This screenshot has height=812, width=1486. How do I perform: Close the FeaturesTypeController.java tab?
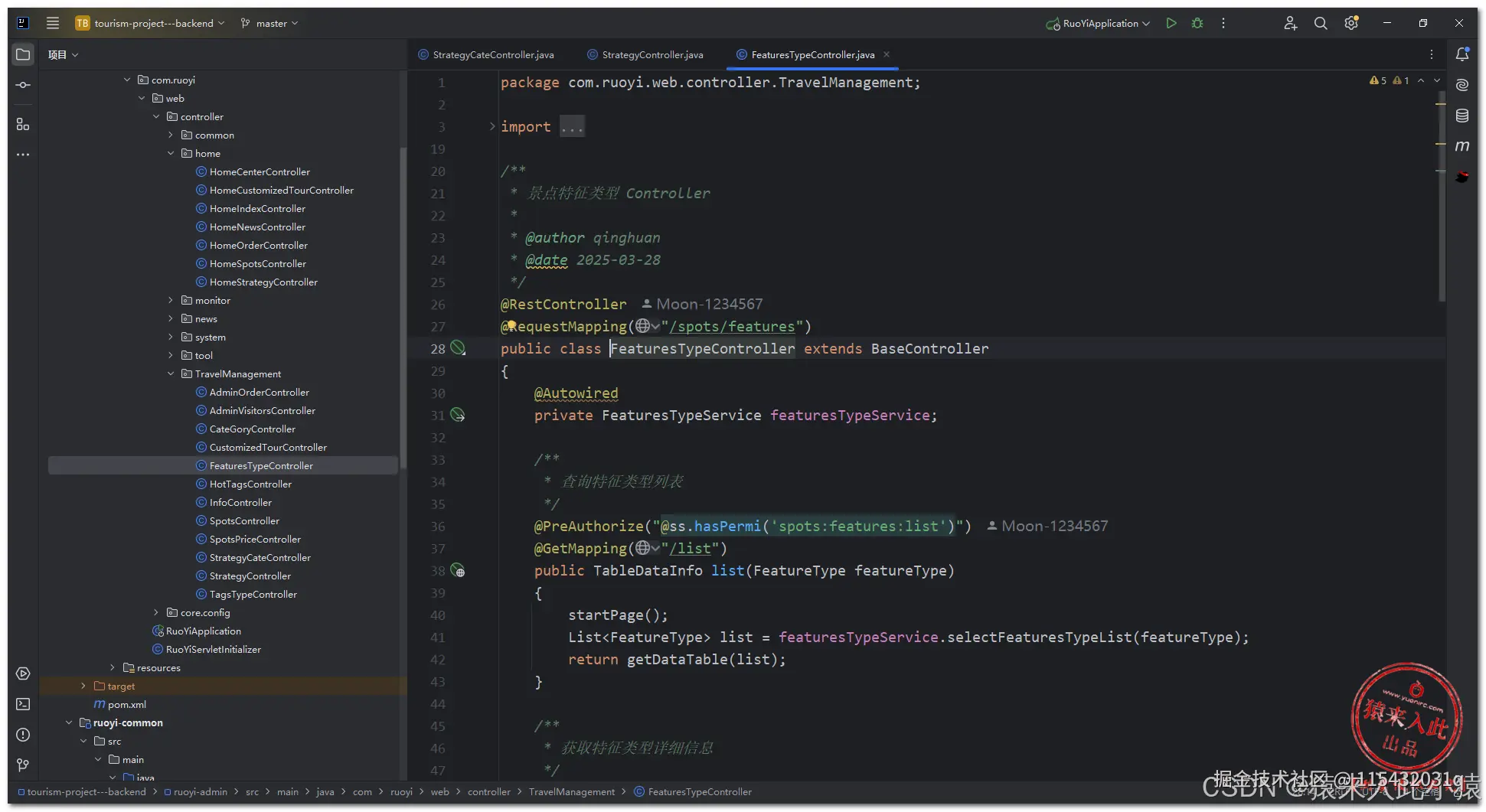pyautogui.click(x=887, y=54)
